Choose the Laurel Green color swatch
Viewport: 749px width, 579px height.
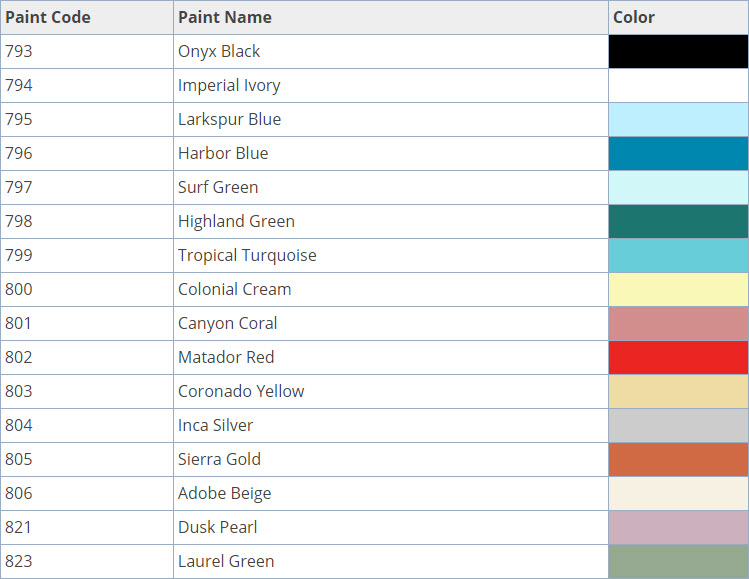click(x=678, y=562)
